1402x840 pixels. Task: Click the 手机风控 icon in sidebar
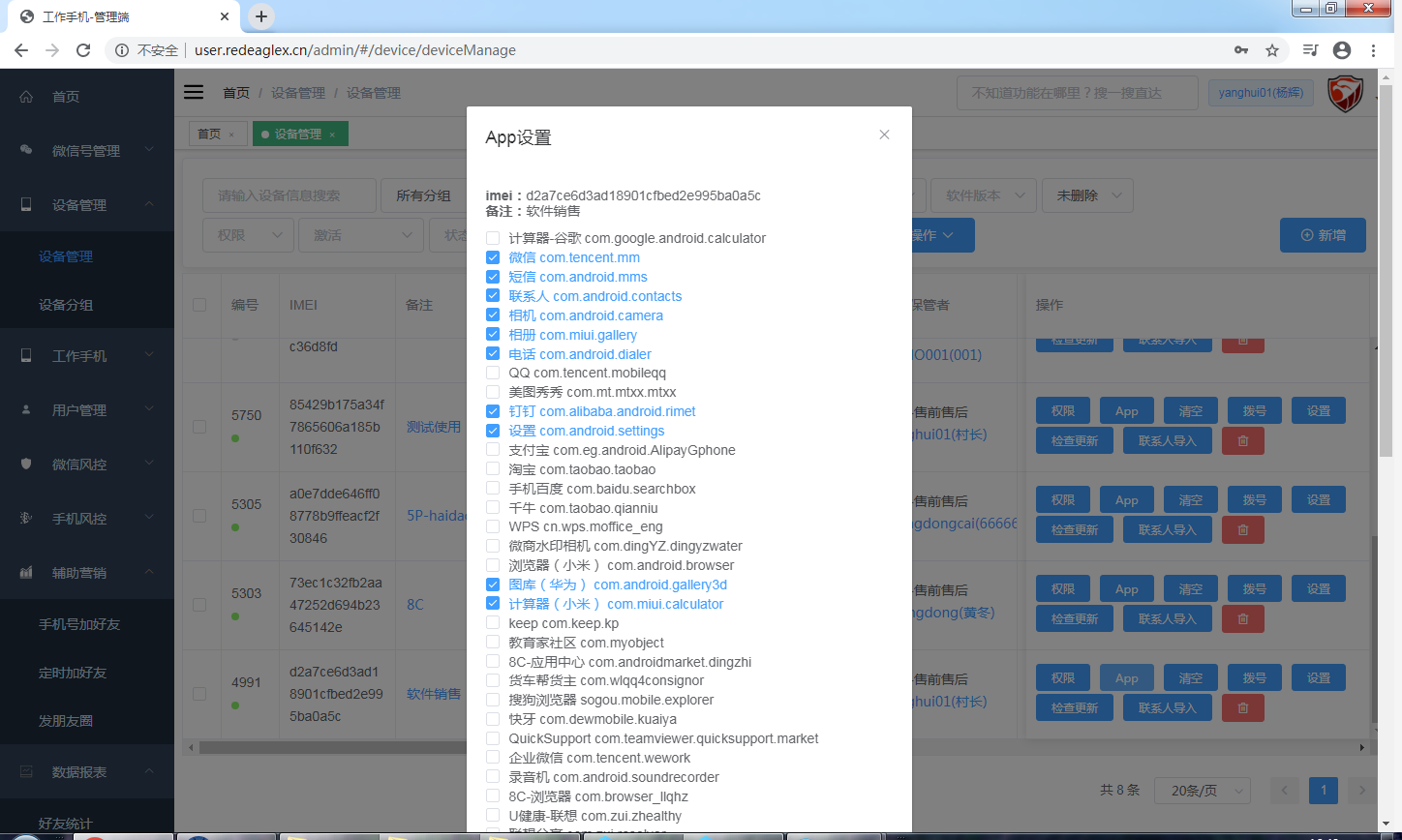[26, 519]
